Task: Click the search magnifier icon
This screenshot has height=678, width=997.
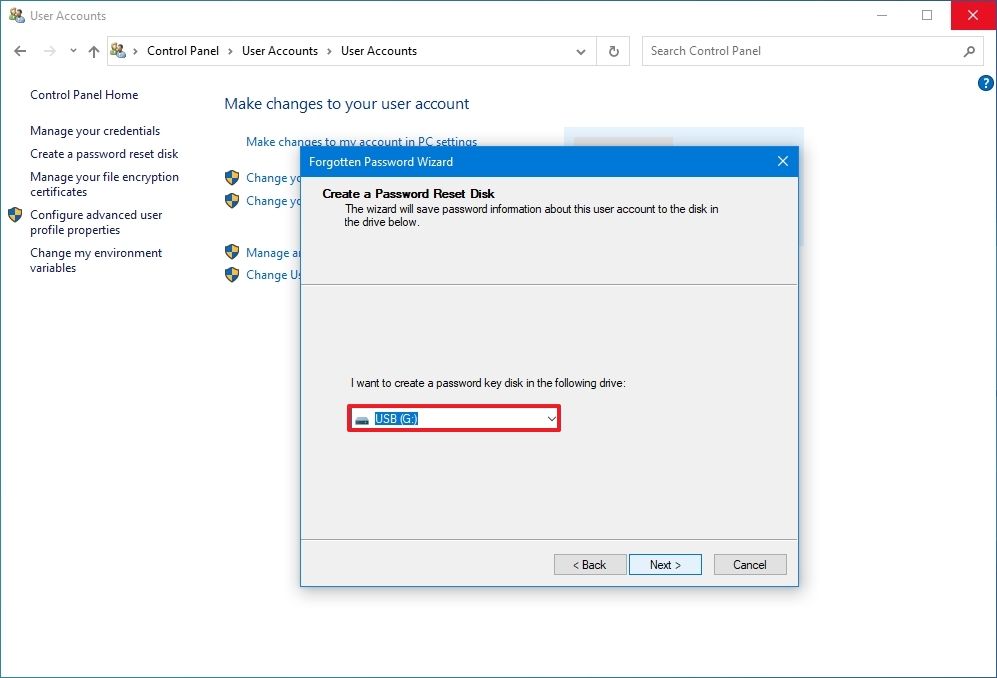Action: [x=971, y=50]
